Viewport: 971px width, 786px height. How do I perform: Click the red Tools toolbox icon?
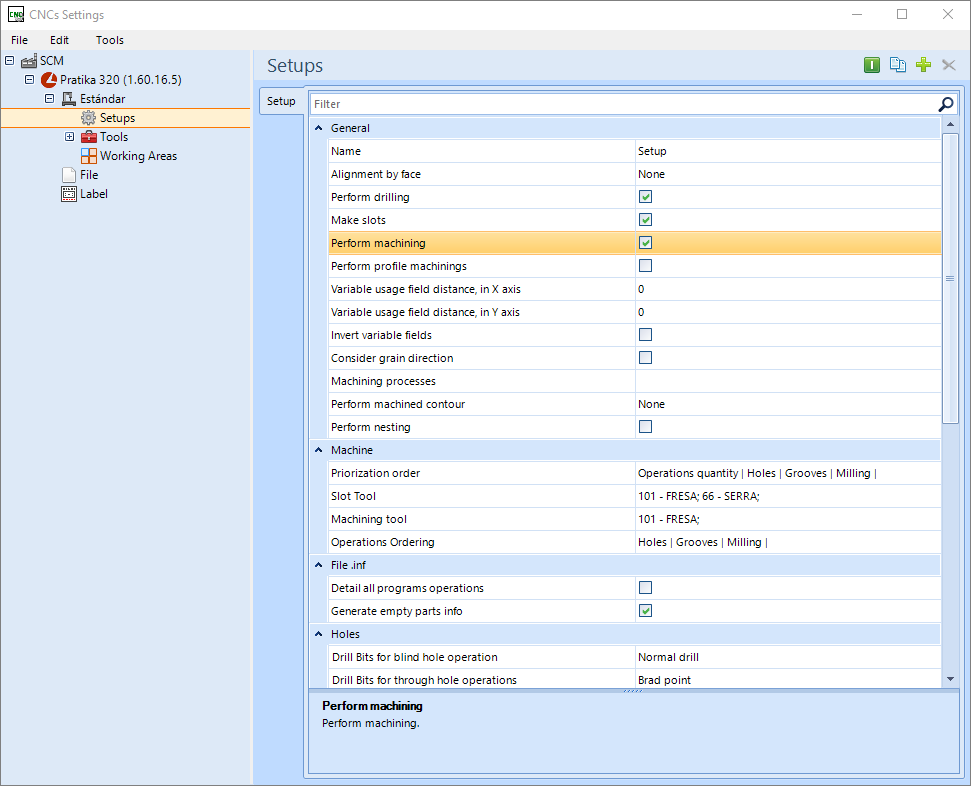(89, 137)
